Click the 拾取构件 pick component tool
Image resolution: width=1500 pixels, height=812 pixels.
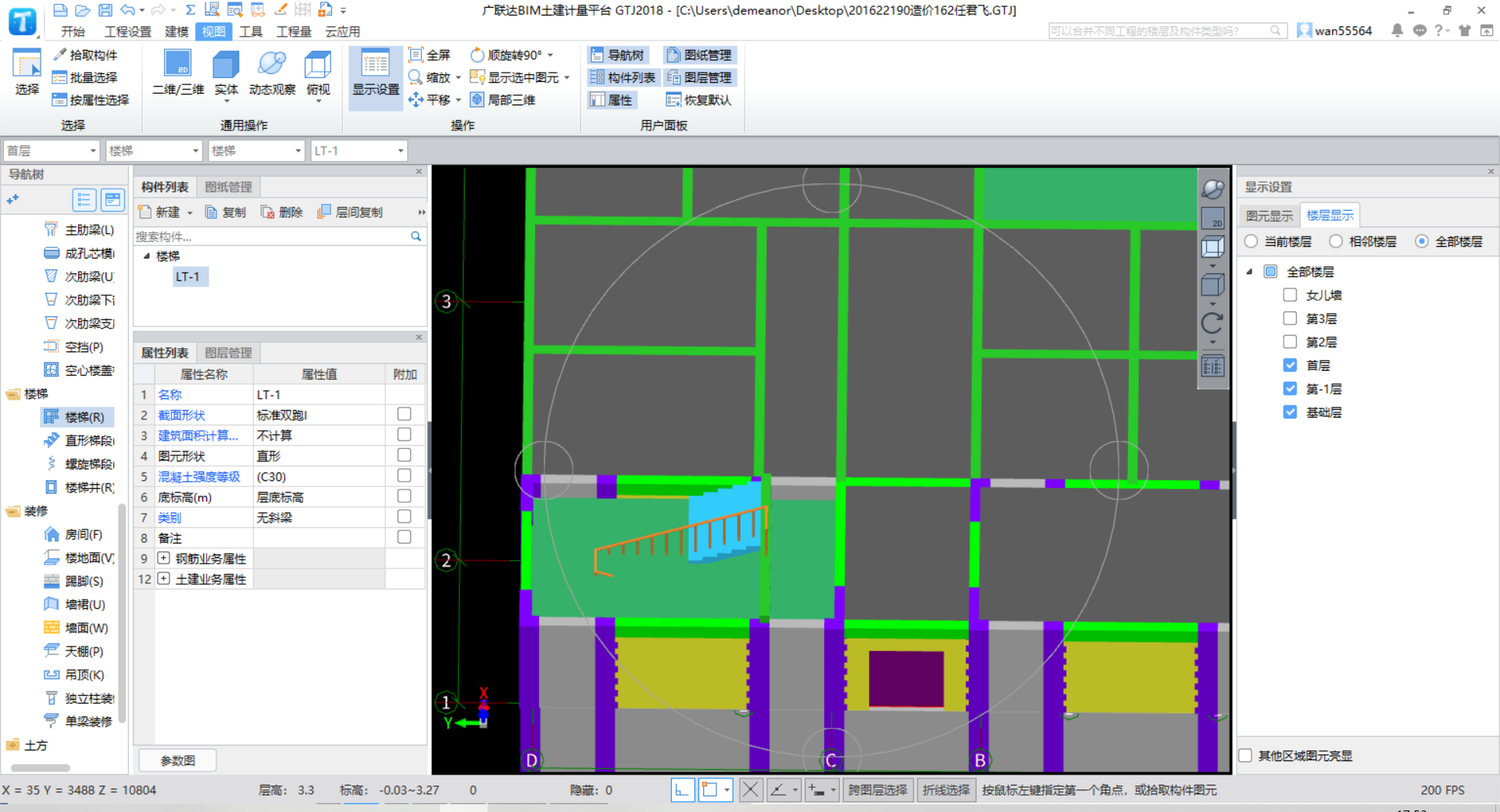pos(84,55)
